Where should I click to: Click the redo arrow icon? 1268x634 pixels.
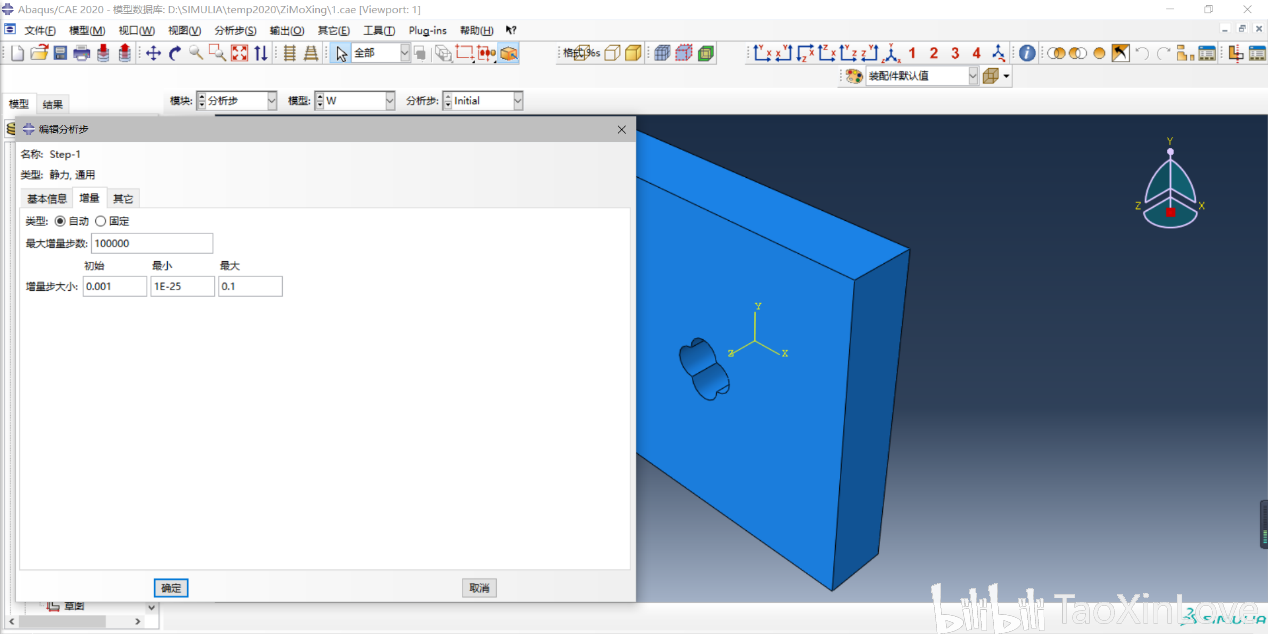point(1164,53)
